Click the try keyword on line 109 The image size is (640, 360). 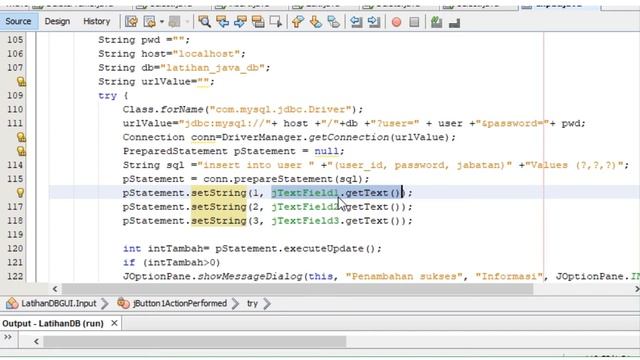pos(107,96)
